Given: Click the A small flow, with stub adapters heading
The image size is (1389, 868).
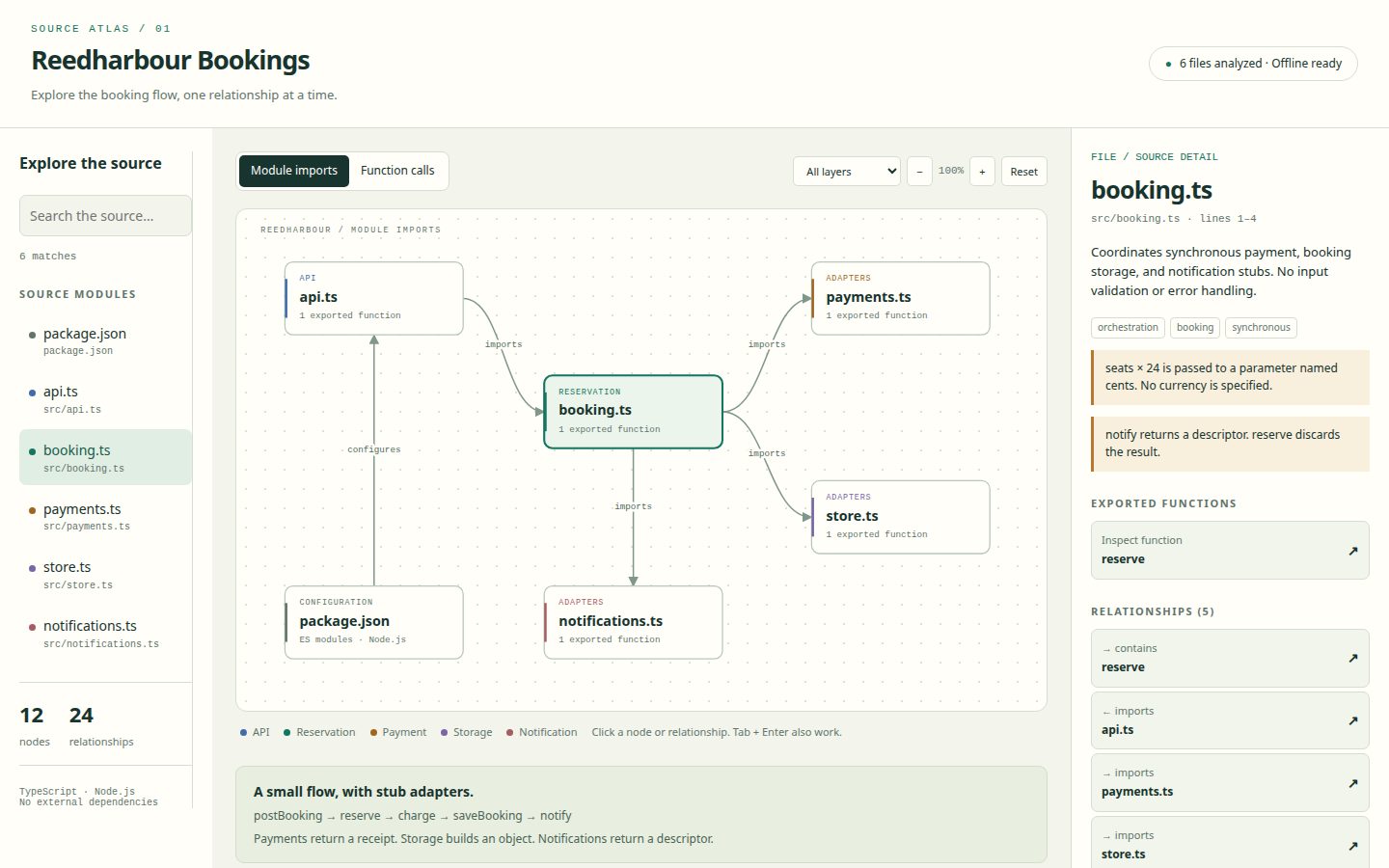Looking at the screenshot, I should [x=364, y=792].
